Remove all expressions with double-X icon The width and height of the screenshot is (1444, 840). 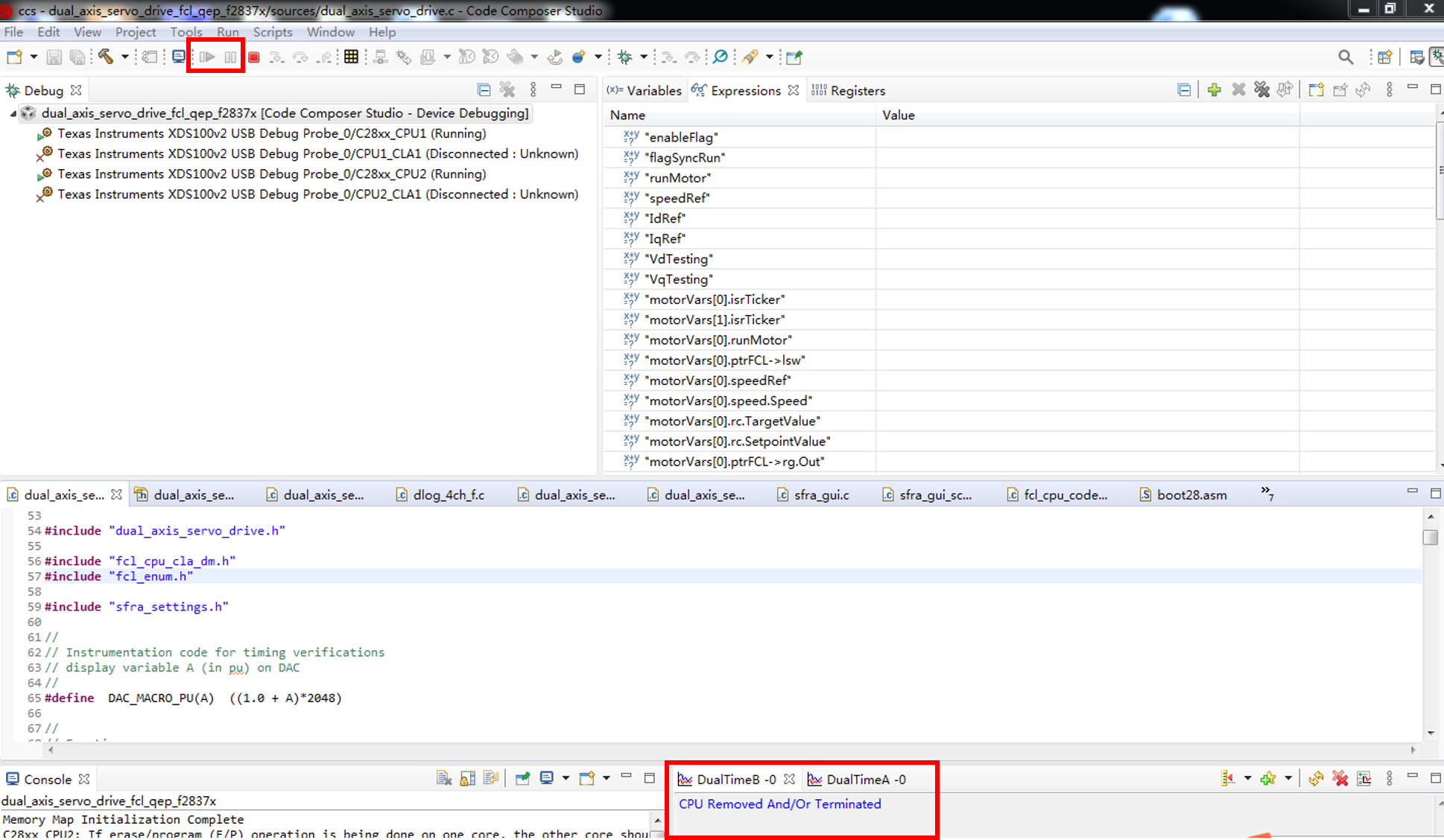[x=1261, y=90]
